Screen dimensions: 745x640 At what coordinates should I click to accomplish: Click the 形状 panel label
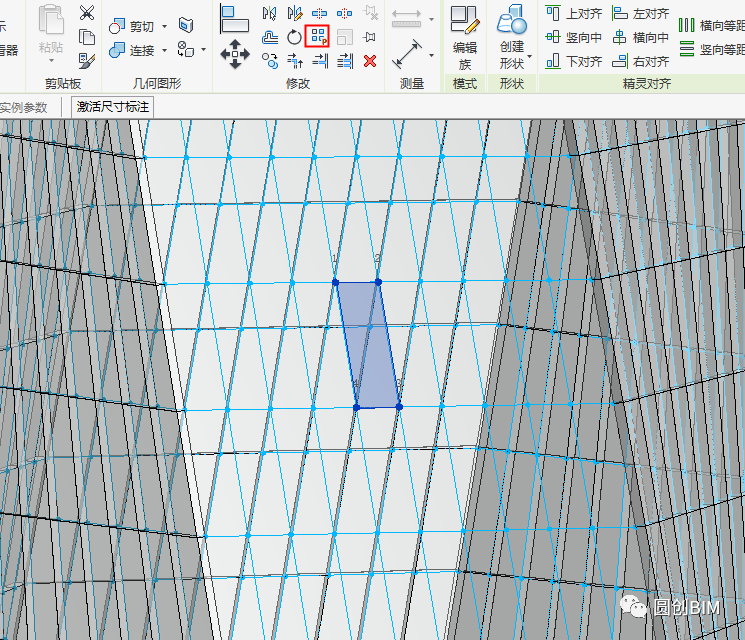(x=512, y=84)
